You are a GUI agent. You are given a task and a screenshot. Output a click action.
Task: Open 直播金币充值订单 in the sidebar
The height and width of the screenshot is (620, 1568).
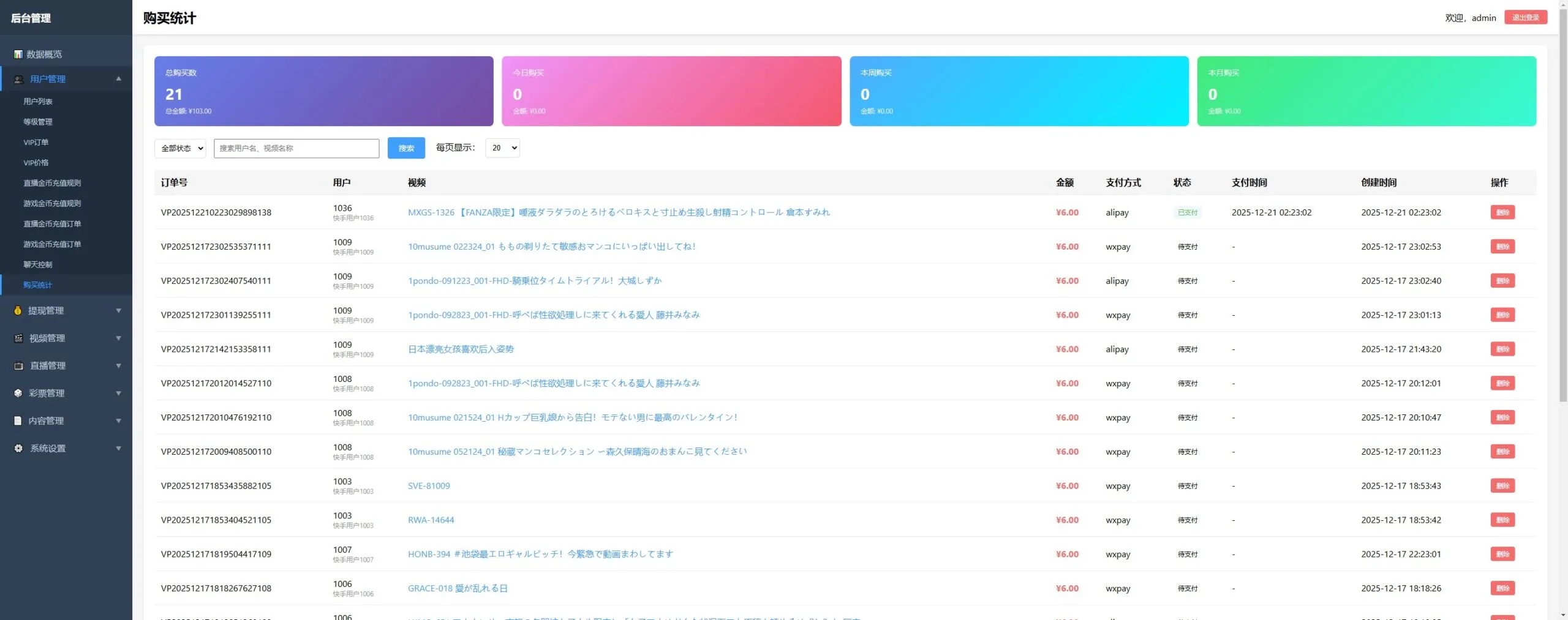coord(52,224)
